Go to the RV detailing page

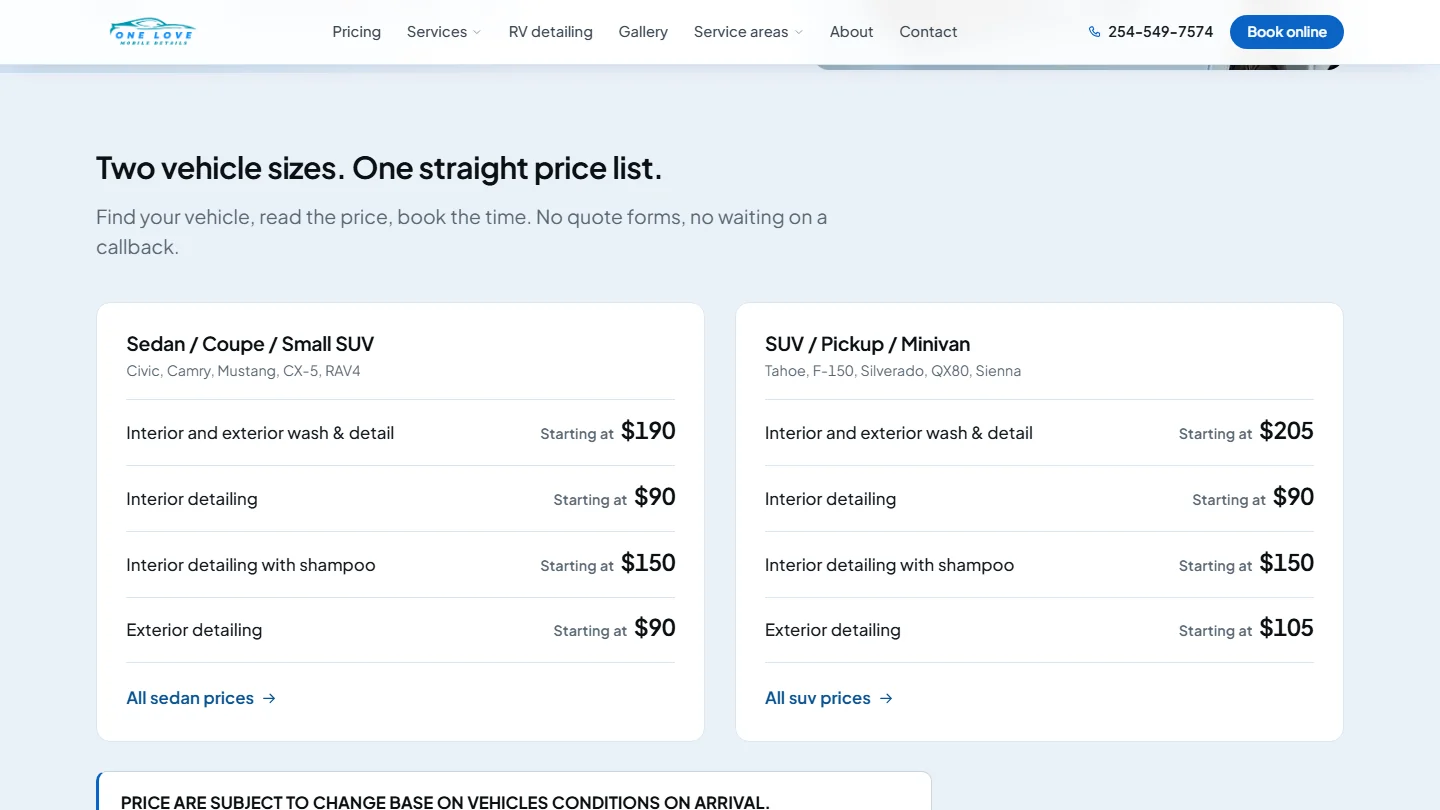pyautogui.click(x=550, y=32)
